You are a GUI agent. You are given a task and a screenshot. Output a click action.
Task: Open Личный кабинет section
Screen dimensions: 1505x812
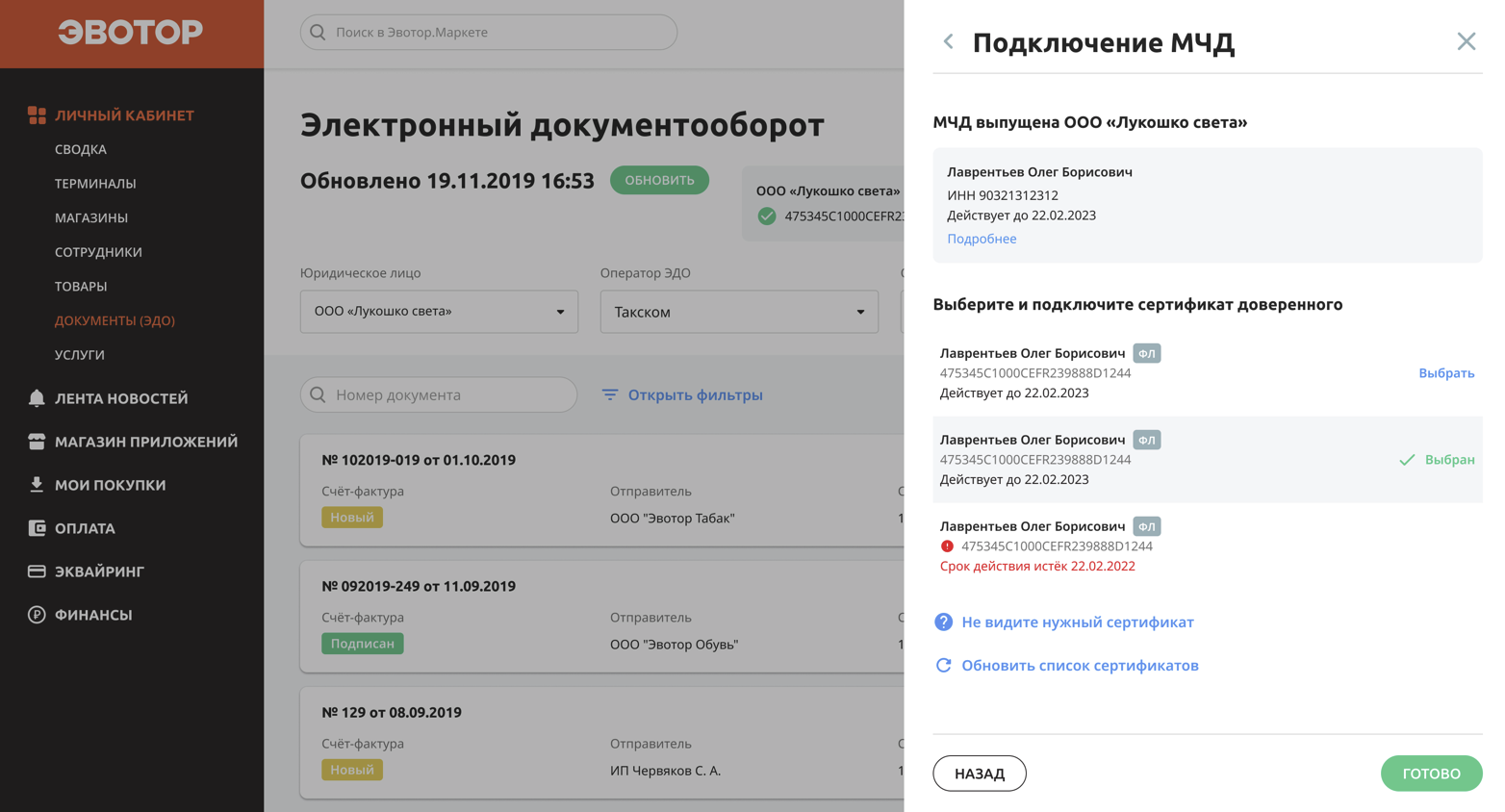click(x=124, y=115)
